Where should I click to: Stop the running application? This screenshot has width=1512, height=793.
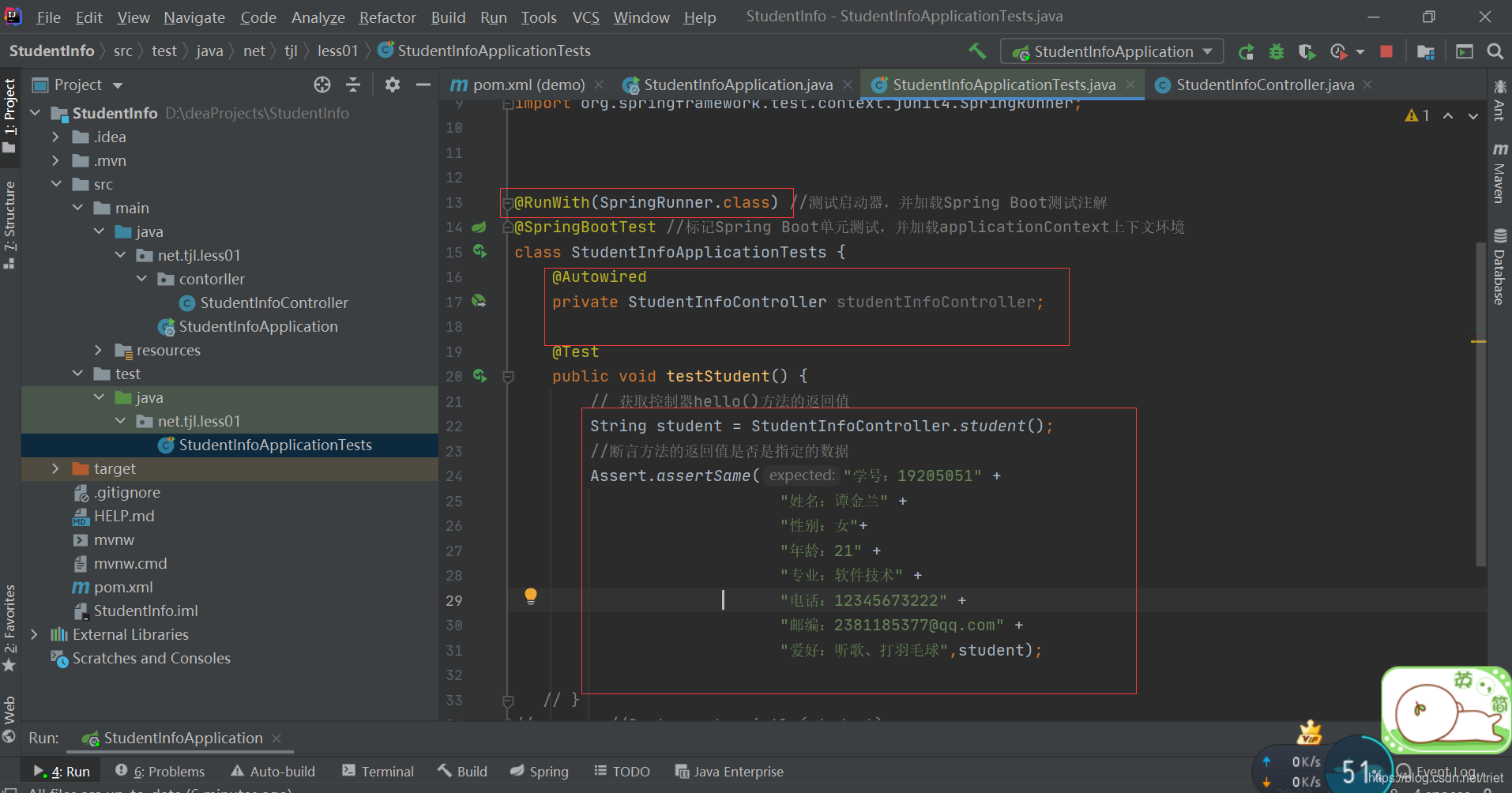tap(1386, 51)
